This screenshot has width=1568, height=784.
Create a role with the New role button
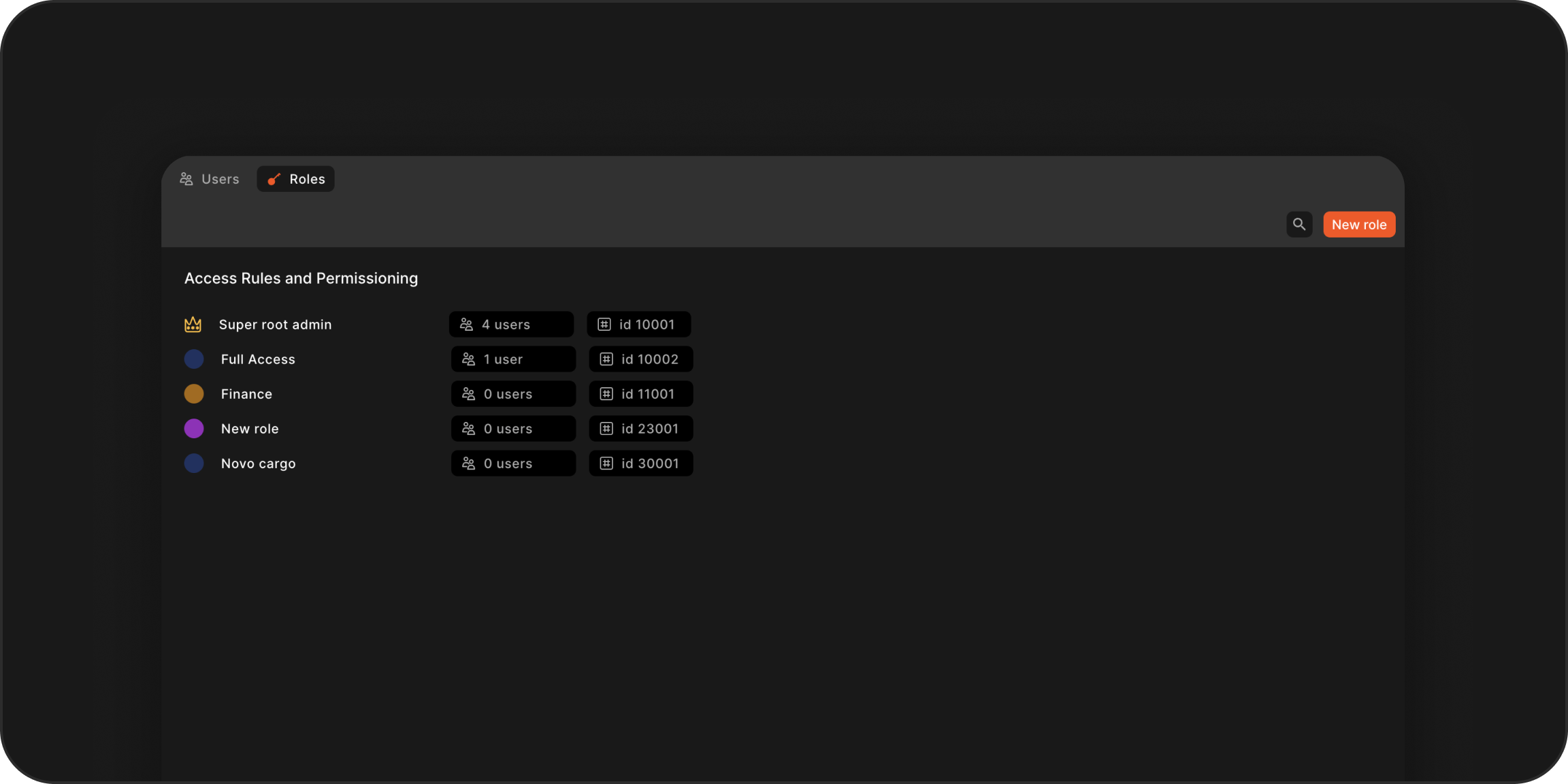click(x=1358, y=224)
